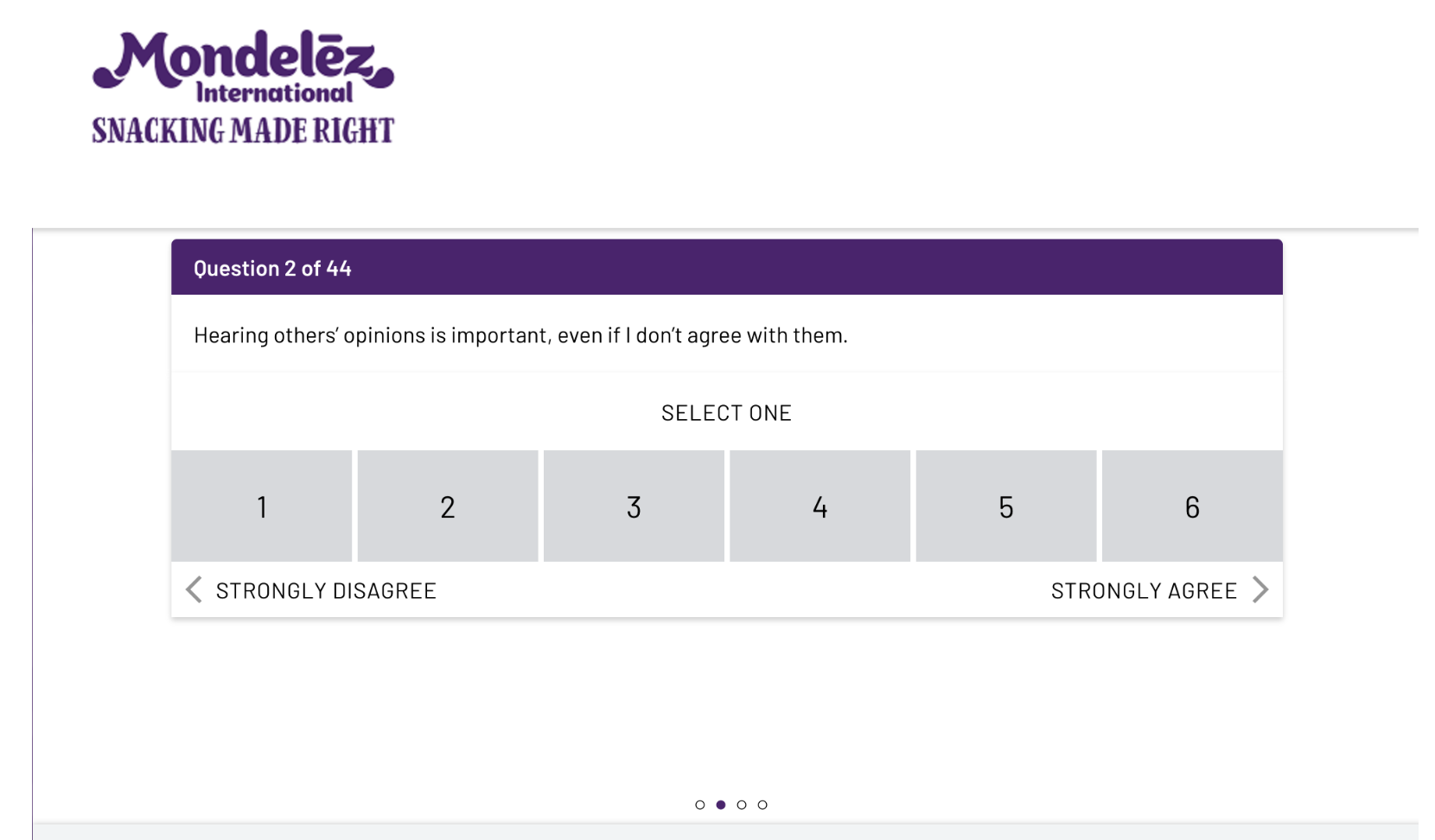1435x840 pixels.
Task: Click the gray footer bar at bottom
Action: click(x=726, y=832)
